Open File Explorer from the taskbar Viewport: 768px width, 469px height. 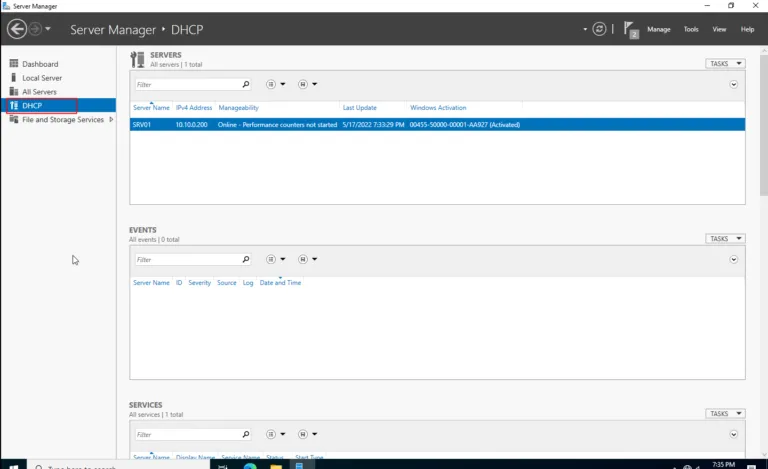(x=276, y=466)
